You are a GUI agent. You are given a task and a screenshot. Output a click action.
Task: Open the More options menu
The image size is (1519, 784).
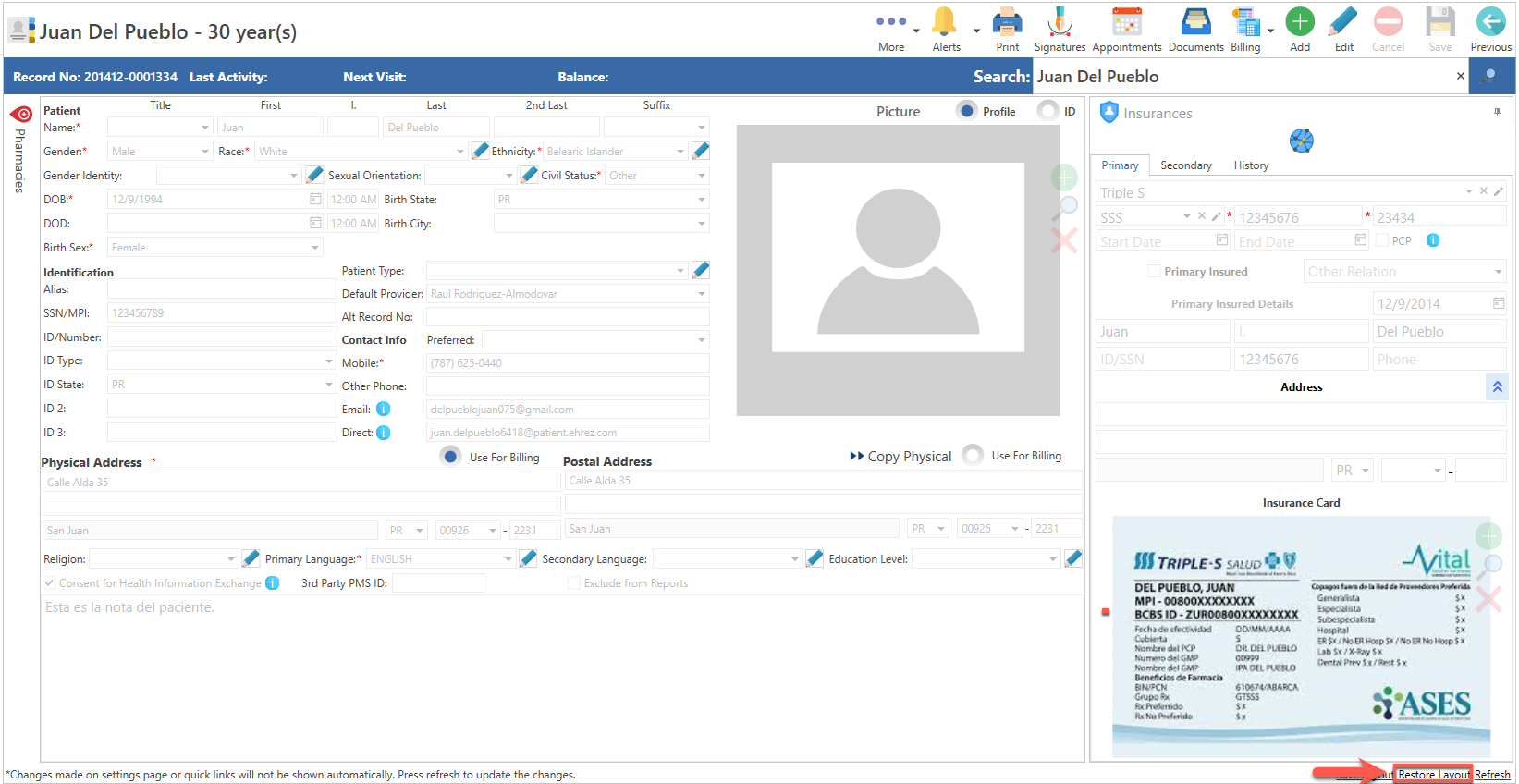891,30
